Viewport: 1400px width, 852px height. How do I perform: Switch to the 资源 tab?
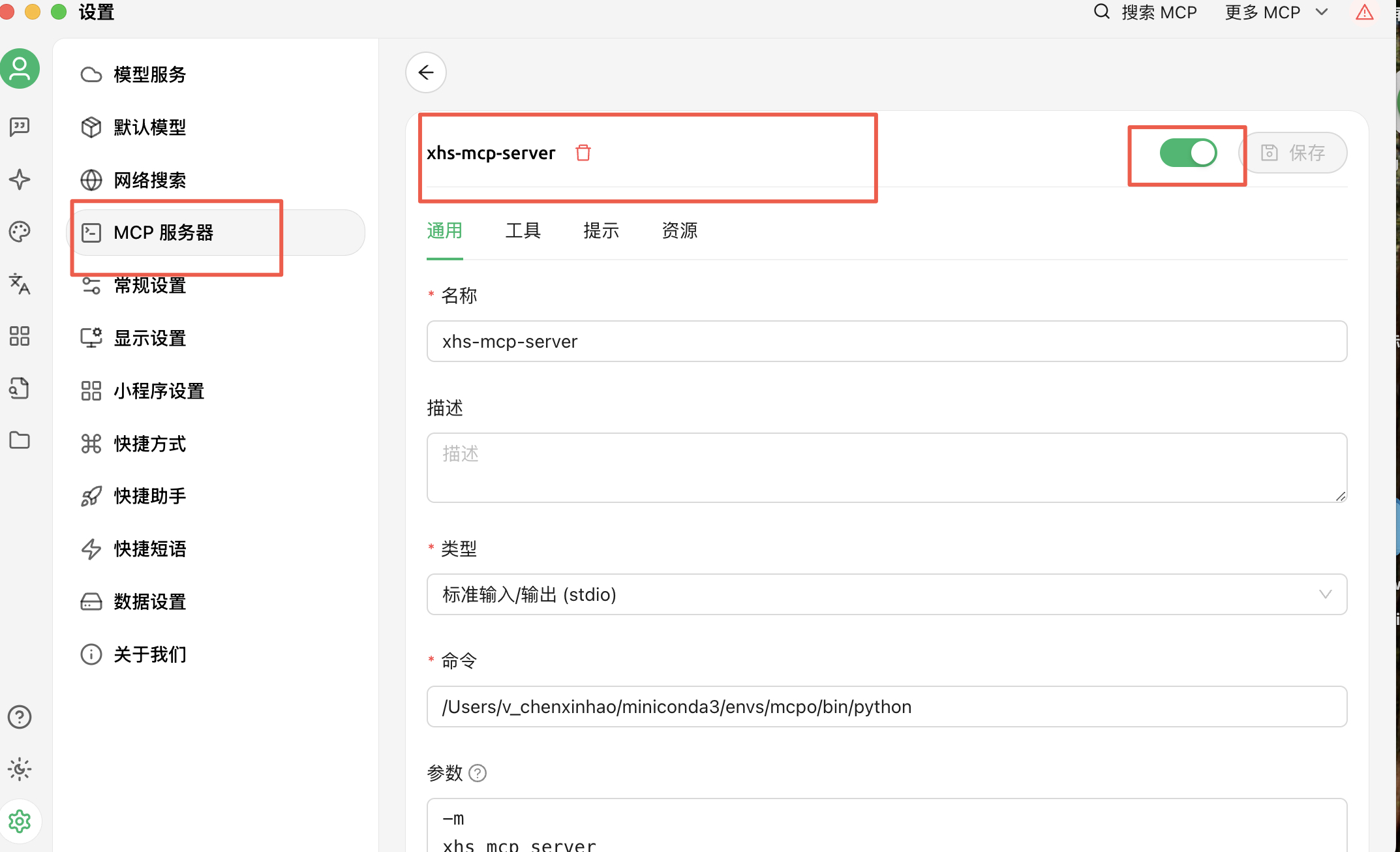679,231
